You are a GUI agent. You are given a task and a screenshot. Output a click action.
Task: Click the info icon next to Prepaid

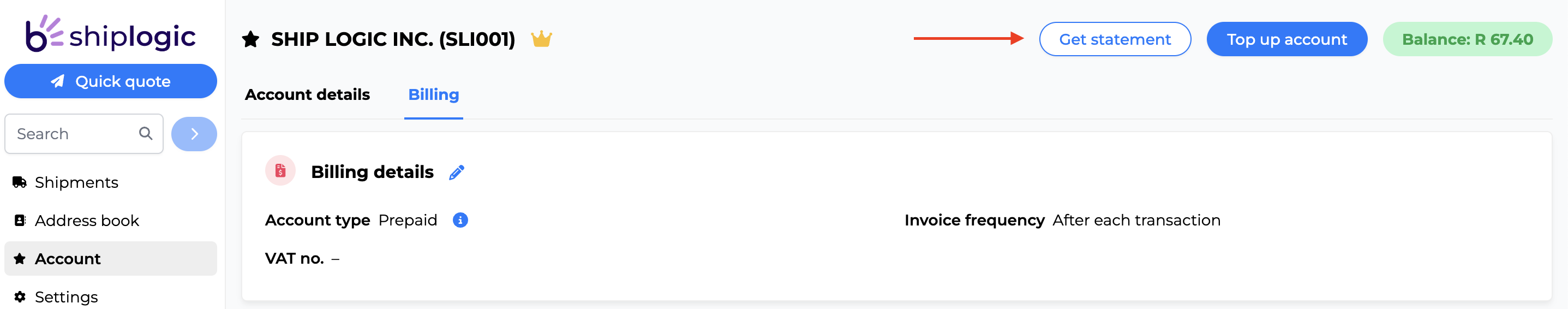click(460, 220)
